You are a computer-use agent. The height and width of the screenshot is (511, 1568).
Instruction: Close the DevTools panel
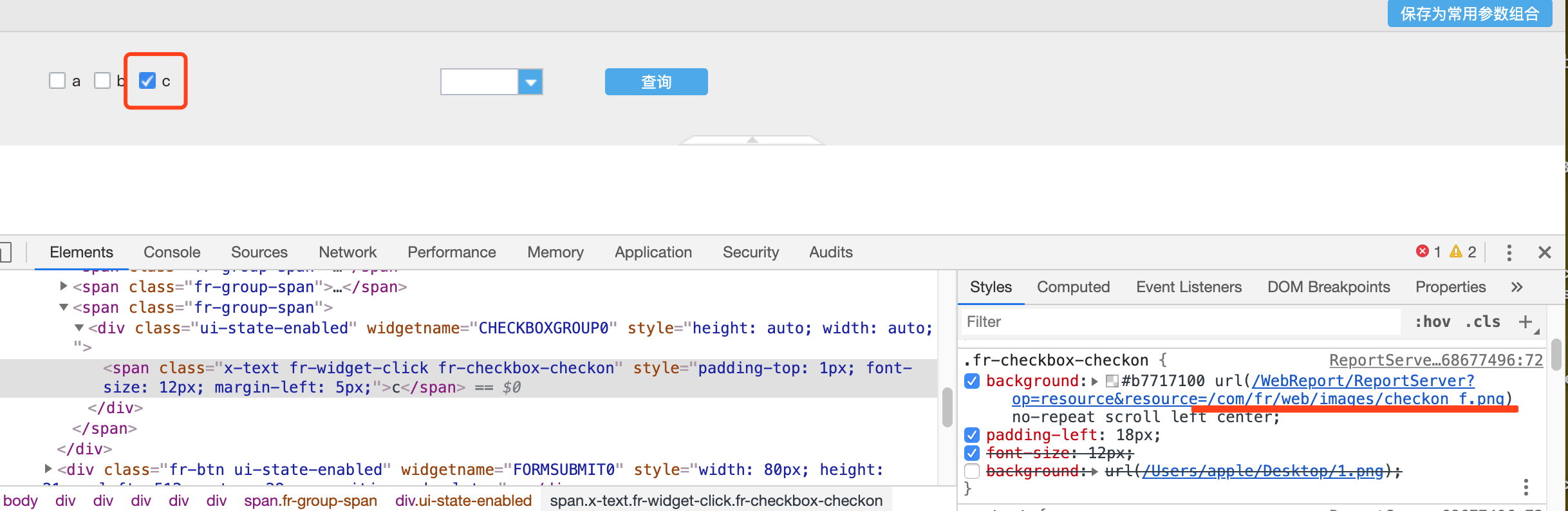point(1544,252)
